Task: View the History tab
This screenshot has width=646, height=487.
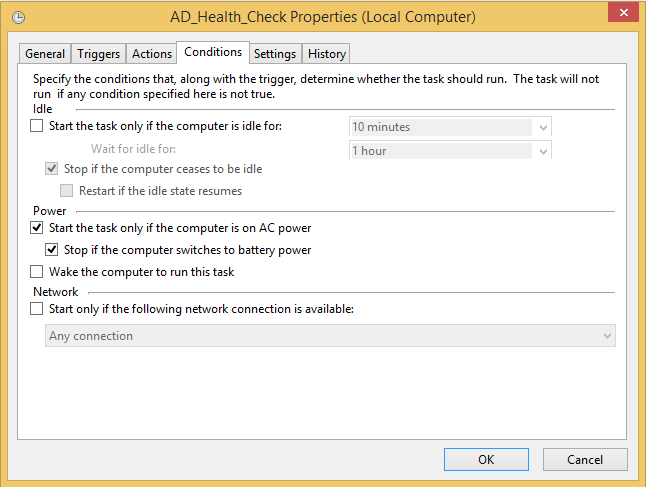Action: tap(326, 54)
